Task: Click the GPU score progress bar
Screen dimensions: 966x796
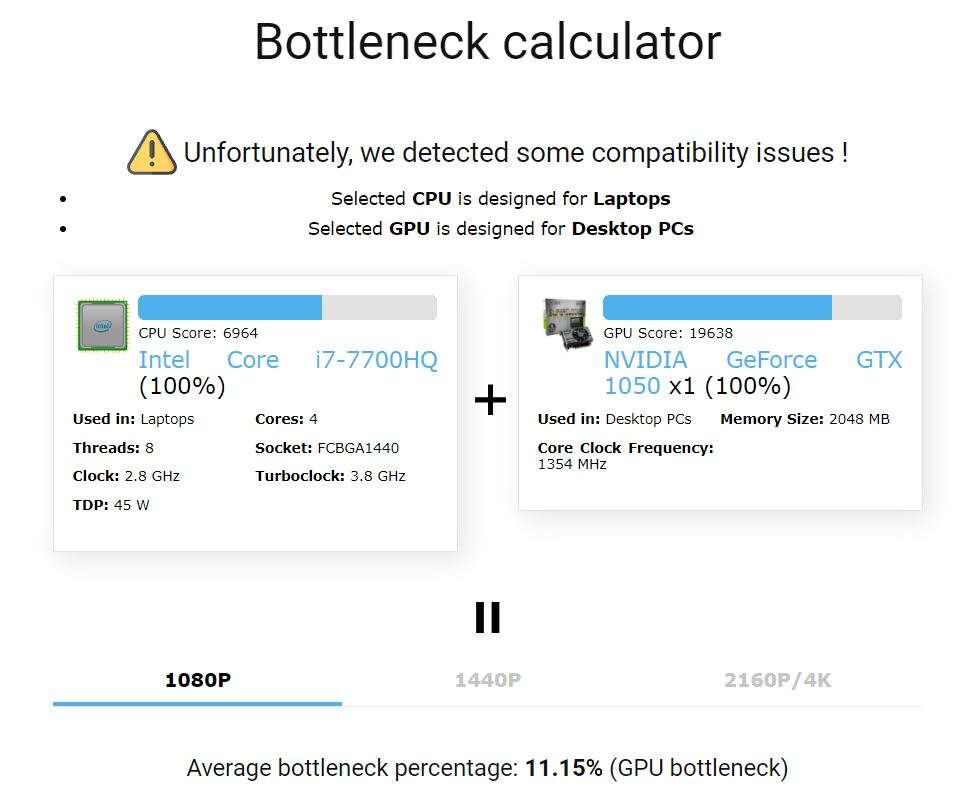Action: tap(752, 307)
